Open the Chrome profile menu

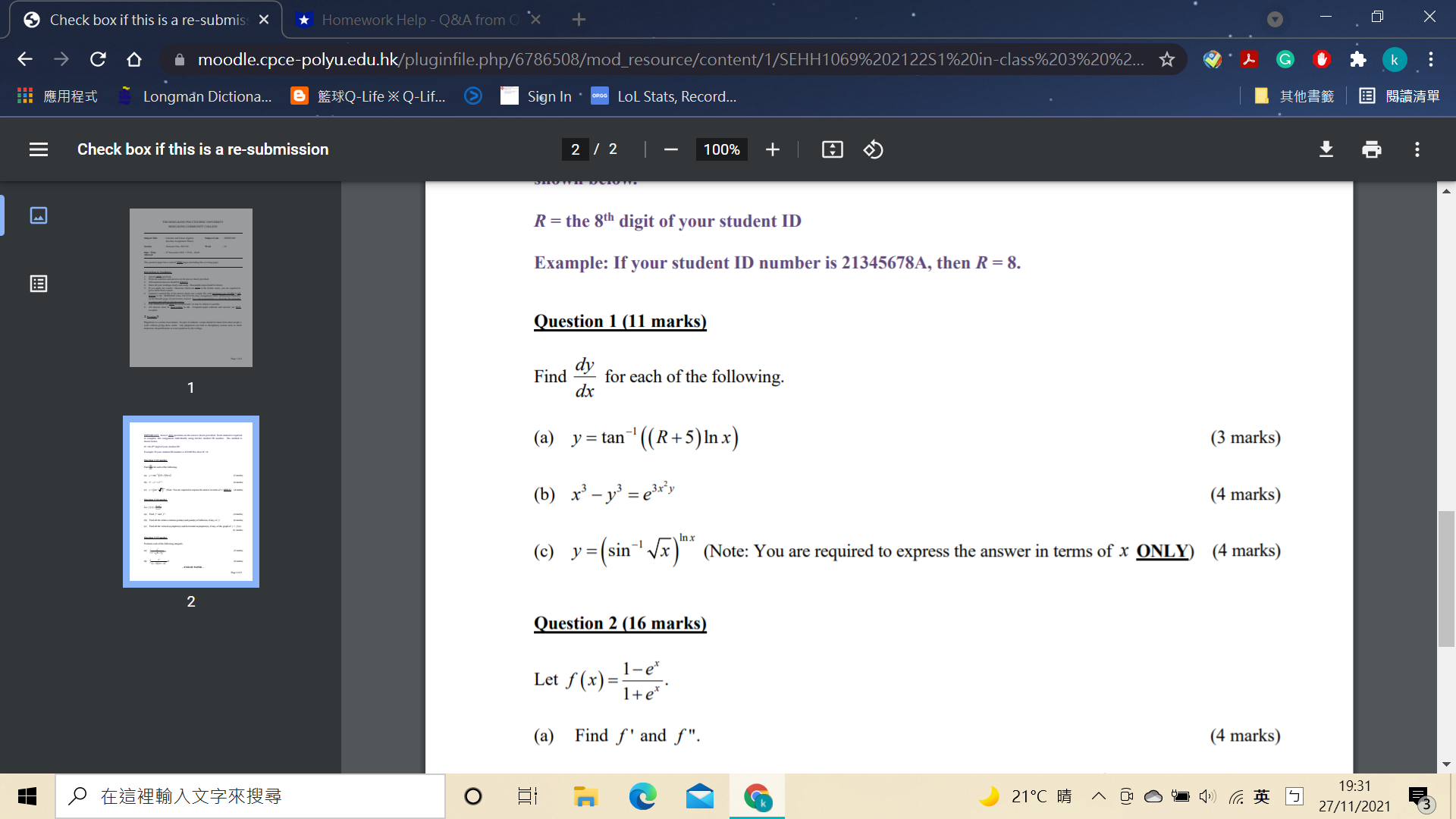tap(1395, 59)
